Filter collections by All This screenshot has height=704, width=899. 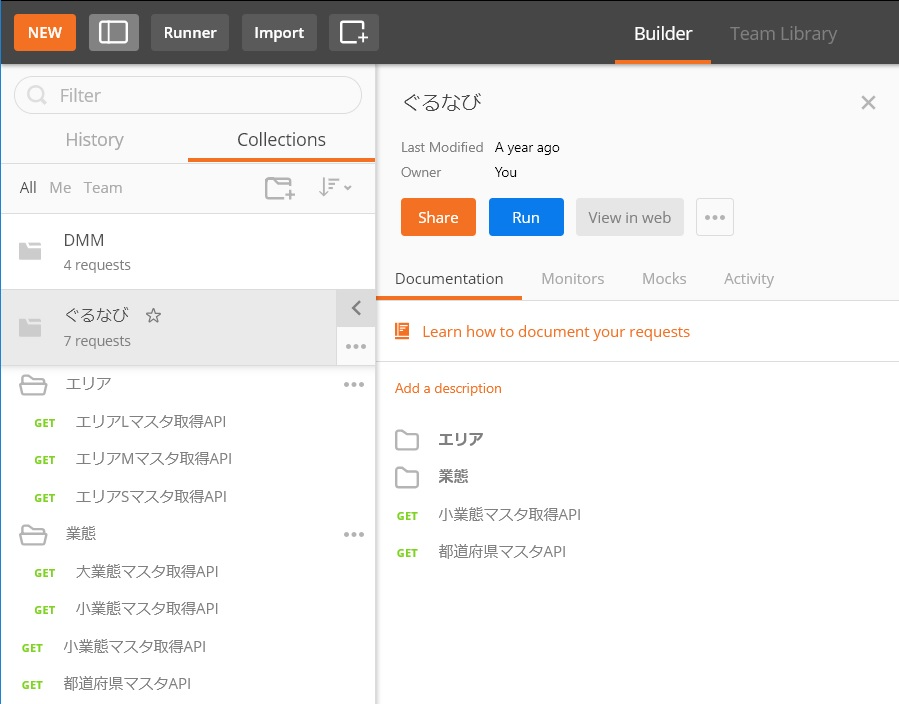pos(28,187)
